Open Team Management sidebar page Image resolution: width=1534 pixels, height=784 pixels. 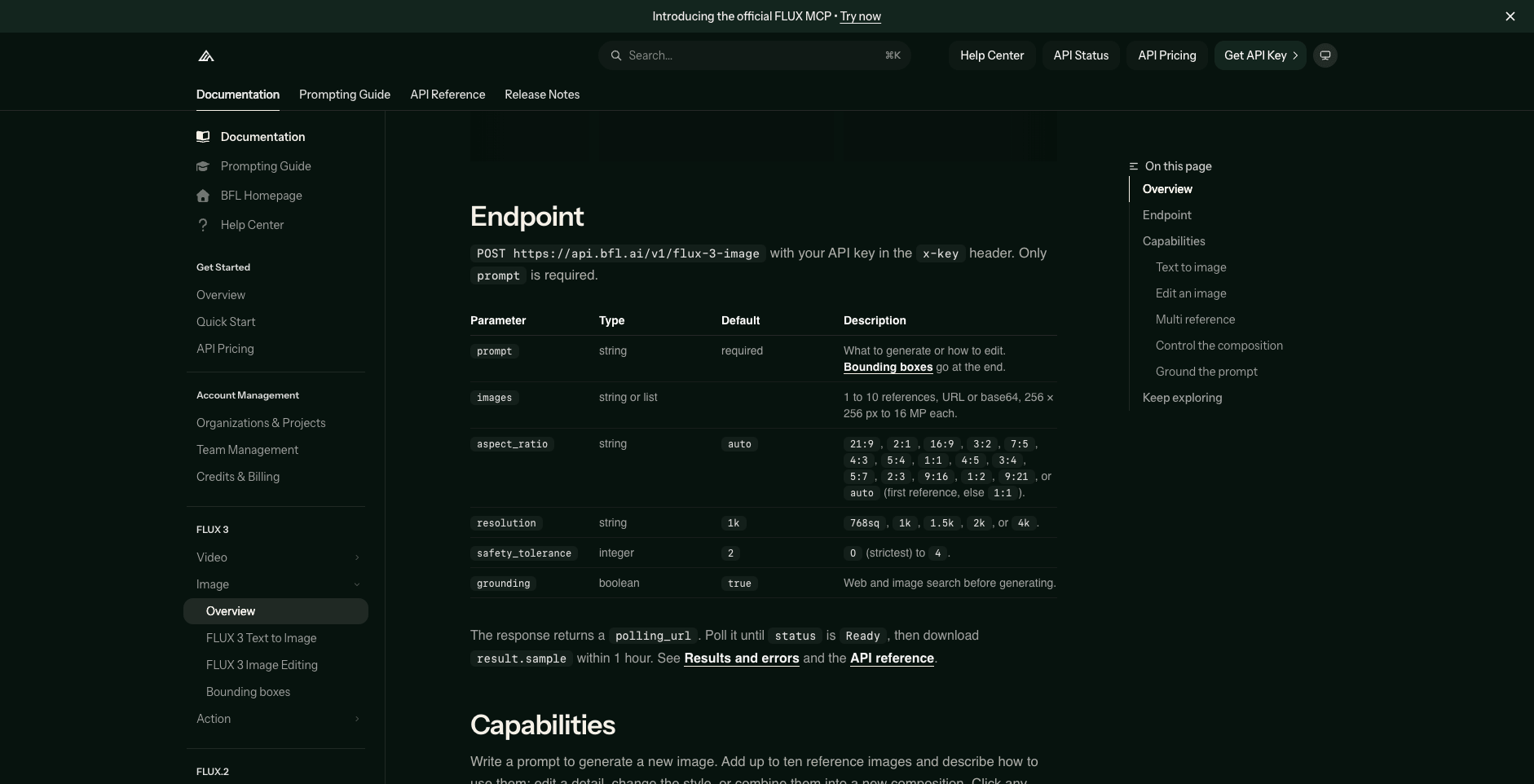click(247, 450)
